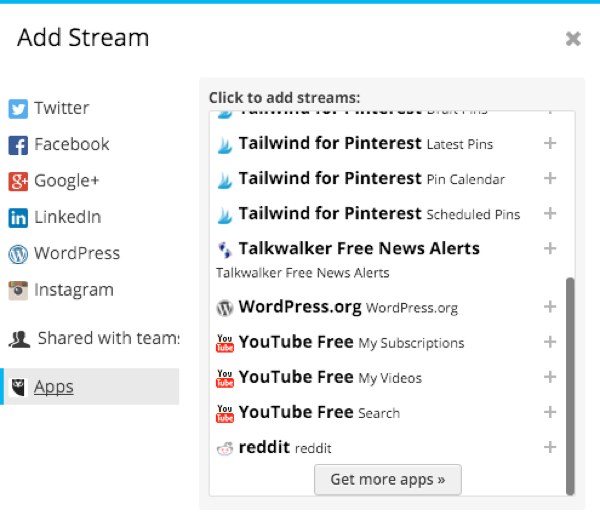Viewport: 600px width, 527px height.
Task: Click the WordPress logo icon in sidebar
Action: 18,254
